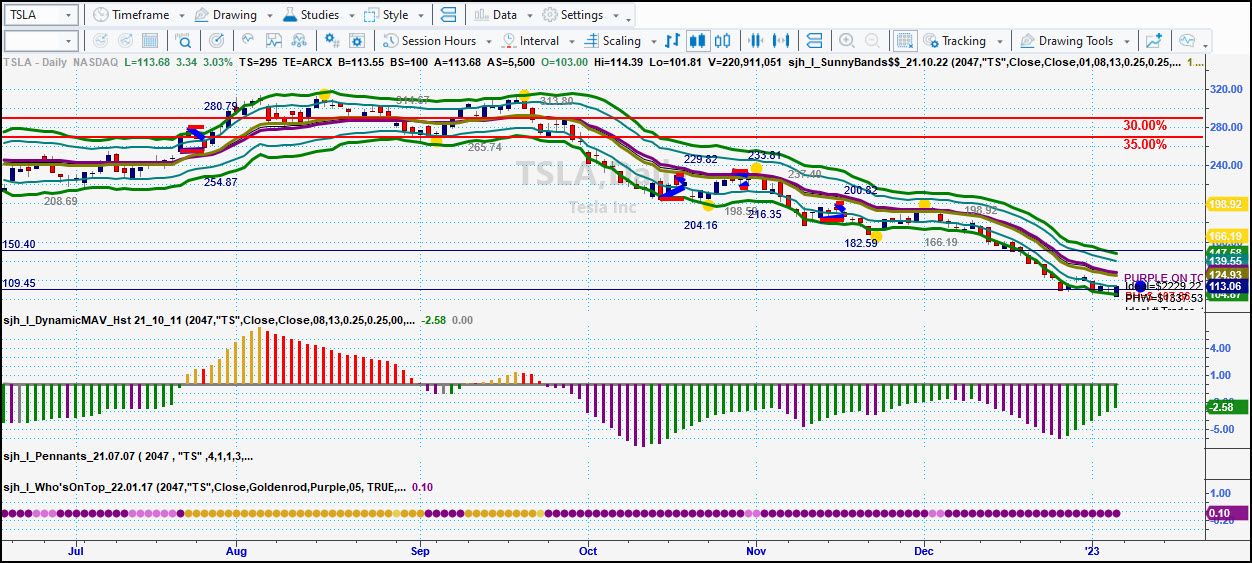Click the calendar grid icon in second toolbar
The height and width of the screenshot is (563, 1252).
tap(152, 41)
